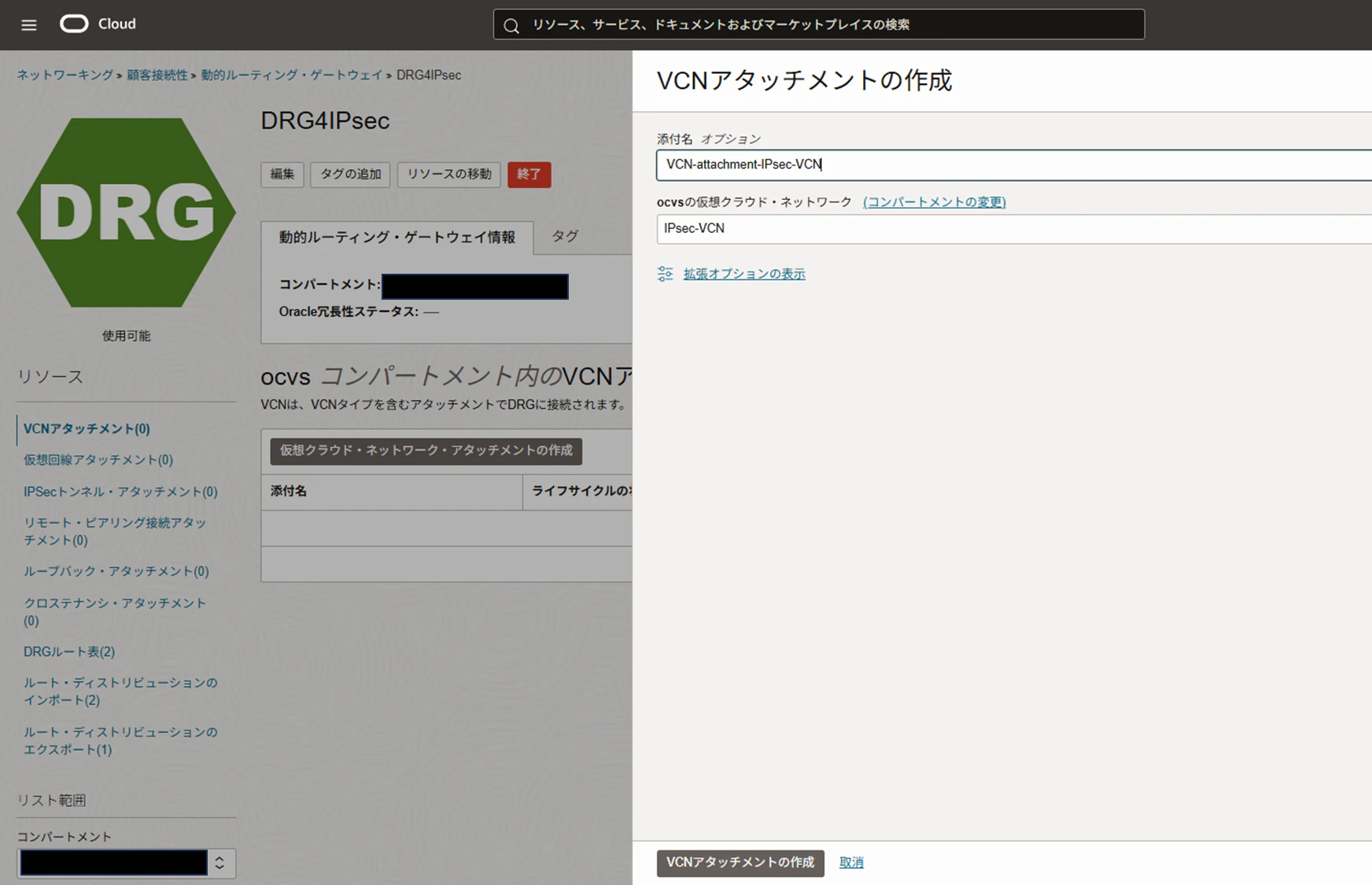Click the green DRG hexagon image

pyautogui.click(x=126, y=212)
